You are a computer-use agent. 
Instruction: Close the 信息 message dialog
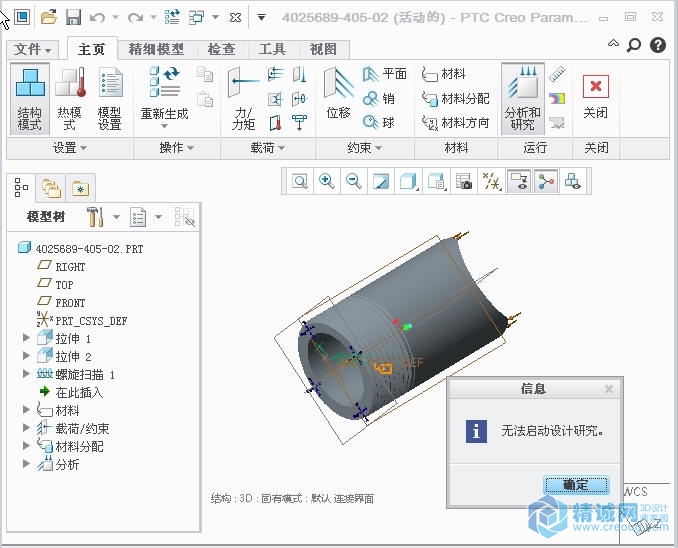tap(609, 389)
